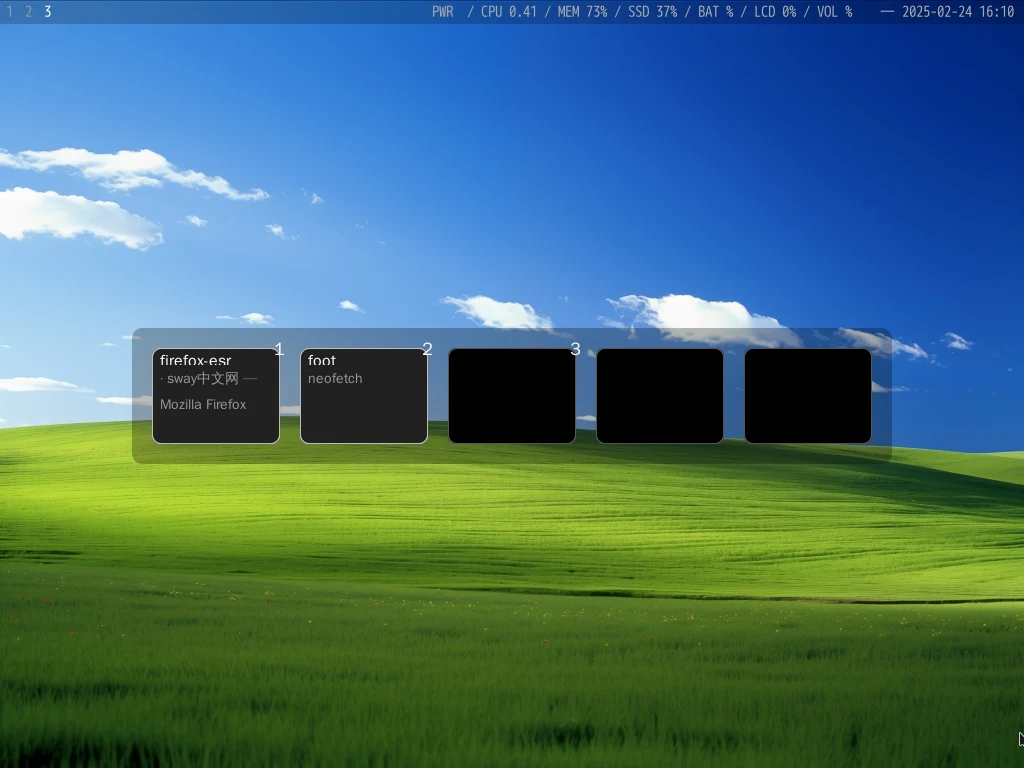The image size is (1024, 768).
Task: Select the foot terminal workspace tile title
Action: (x=322, y=360)
